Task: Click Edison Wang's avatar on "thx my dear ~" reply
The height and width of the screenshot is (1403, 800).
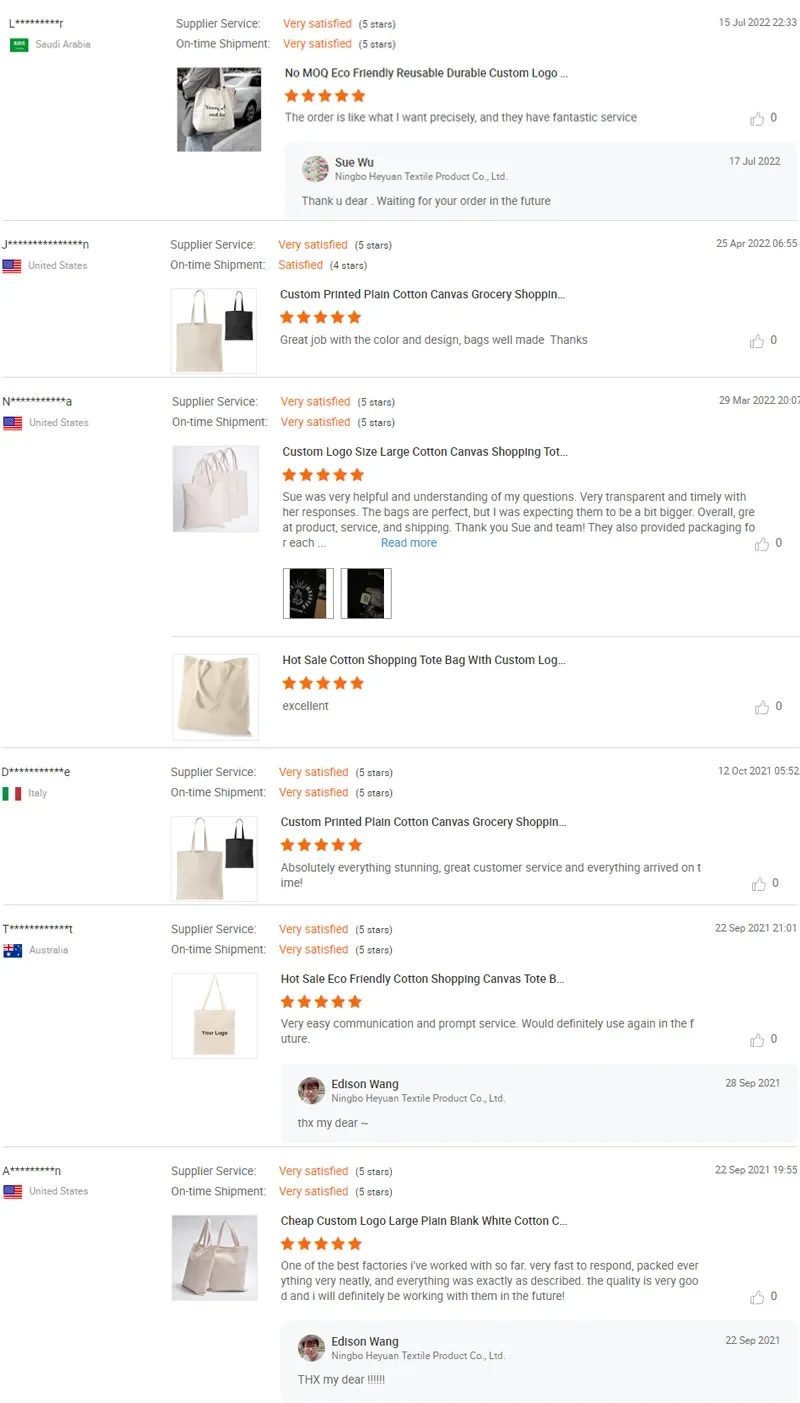Action: tap(311, 1090)
